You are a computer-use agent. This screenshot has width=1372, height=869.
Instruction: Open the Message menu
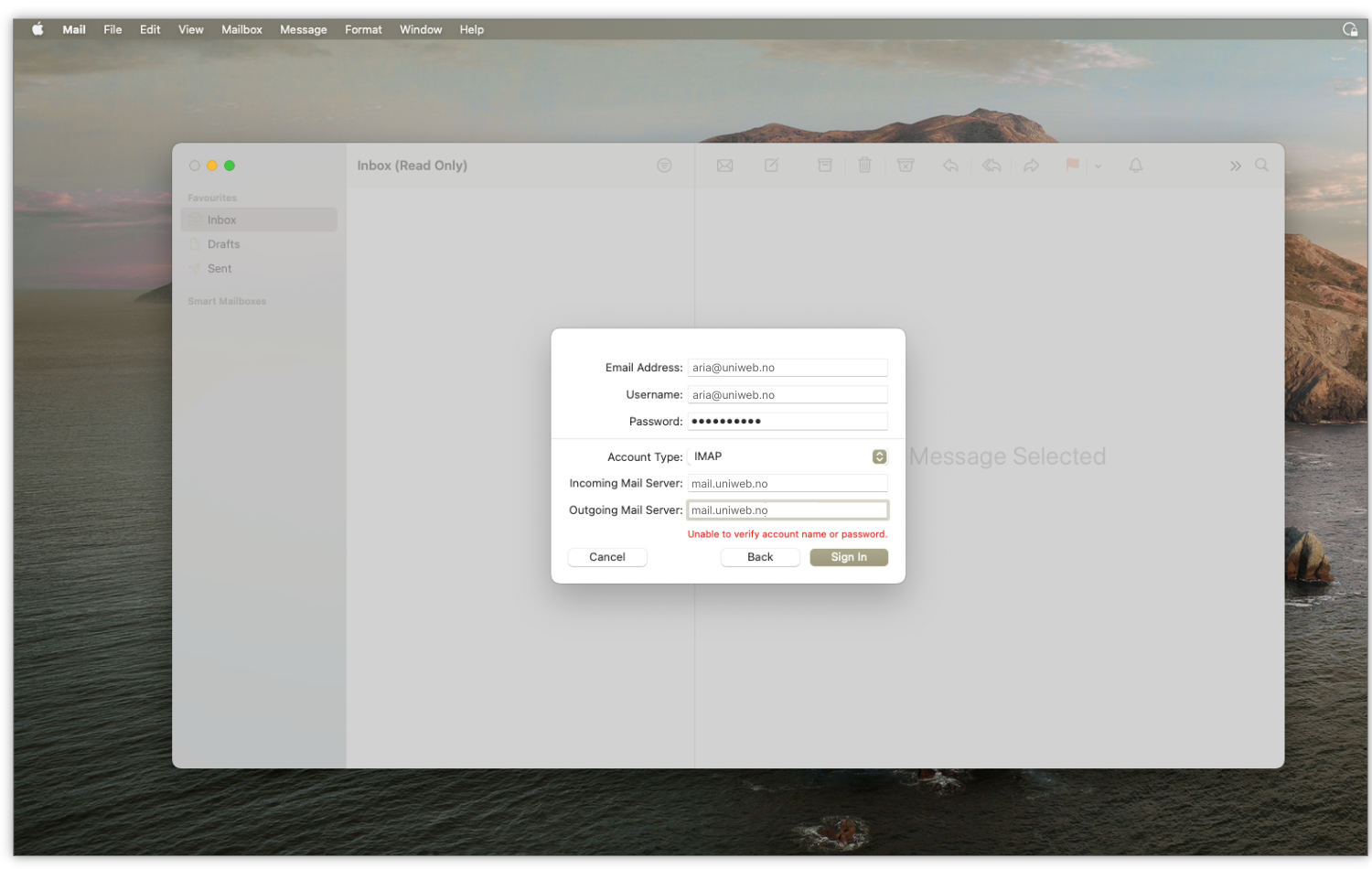[x=304, y=29]
